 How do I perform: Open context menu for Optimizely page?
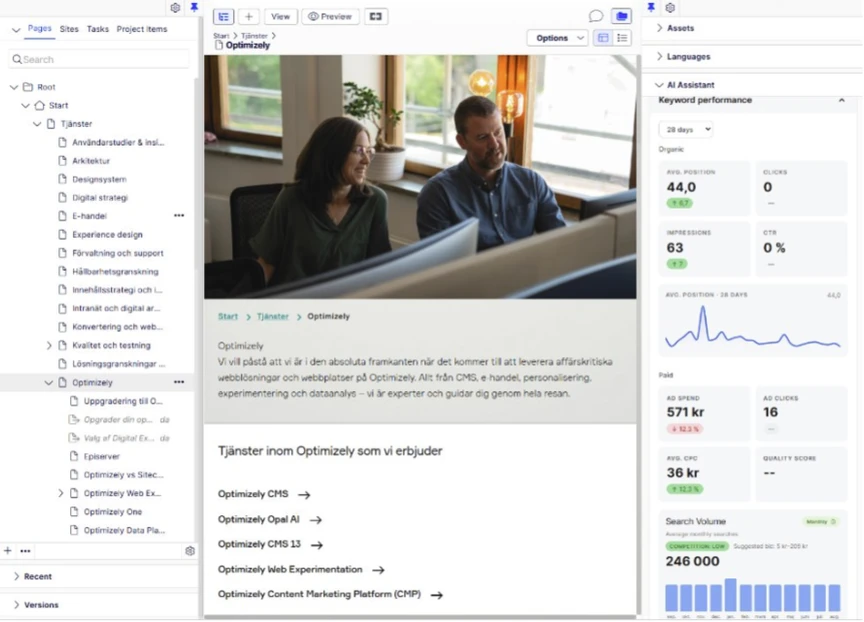click(179, 382)
